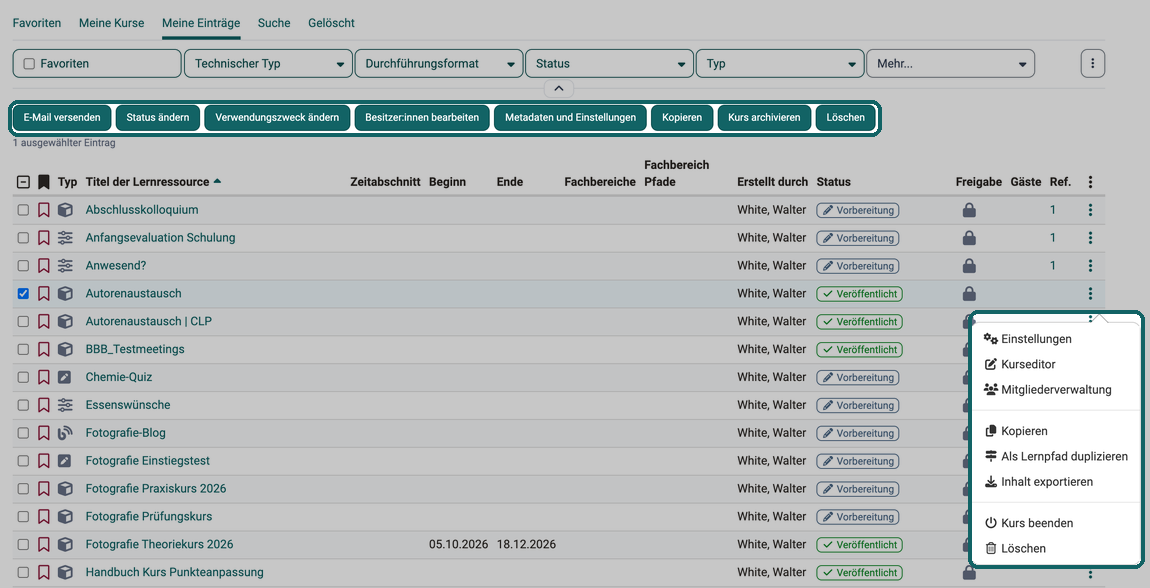Click bookmark icon for Essenswünsche row
This screenshot has height=588, width=1150.
click(44, 405)
